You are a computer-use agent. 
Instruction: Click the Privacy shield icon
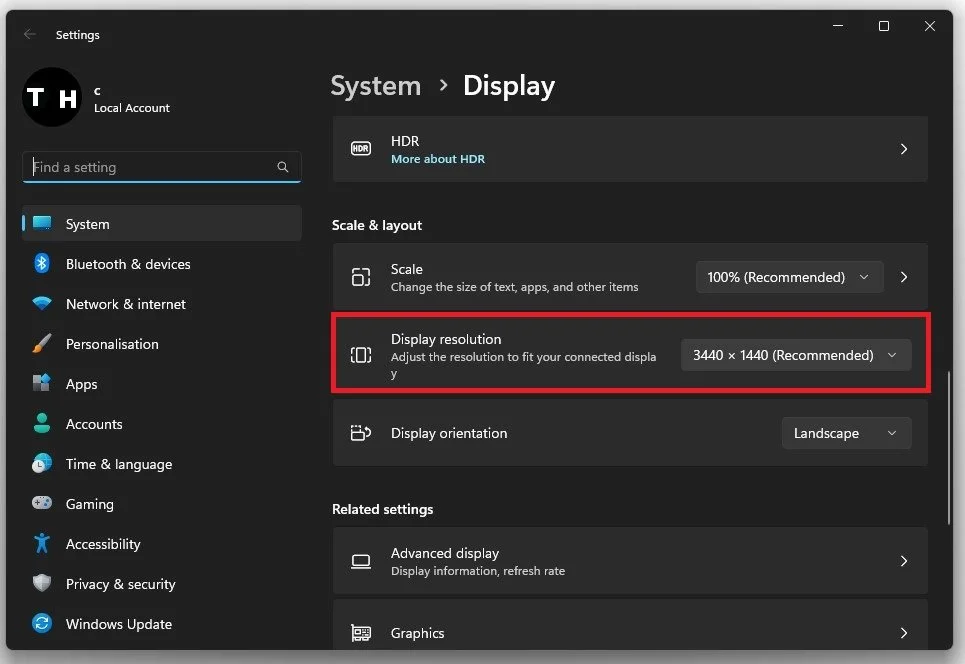click(x=42, y=583)
